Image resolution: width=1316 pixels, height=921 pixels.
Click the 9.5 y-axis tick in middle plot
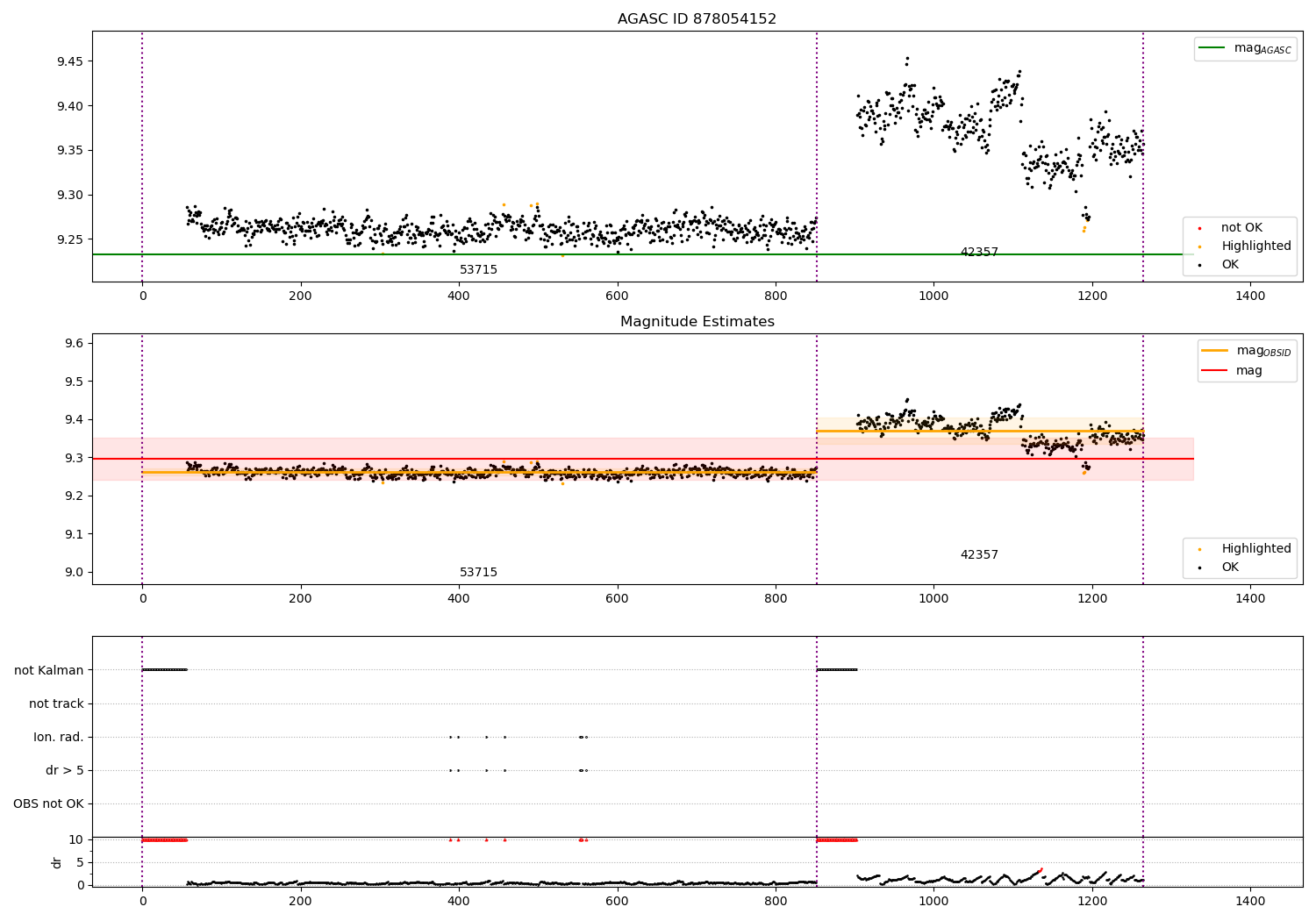pos(73,382)
